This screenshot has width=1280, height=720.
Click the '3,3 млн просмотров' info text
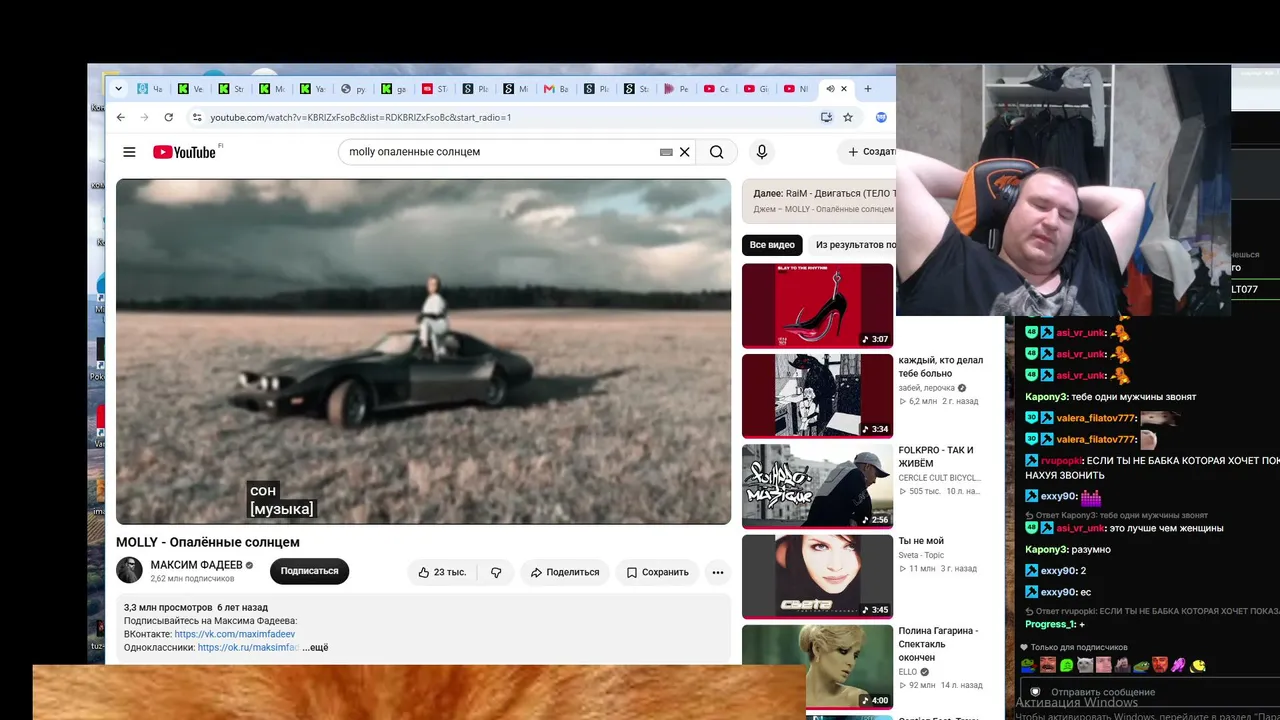(x=168, y=607)
